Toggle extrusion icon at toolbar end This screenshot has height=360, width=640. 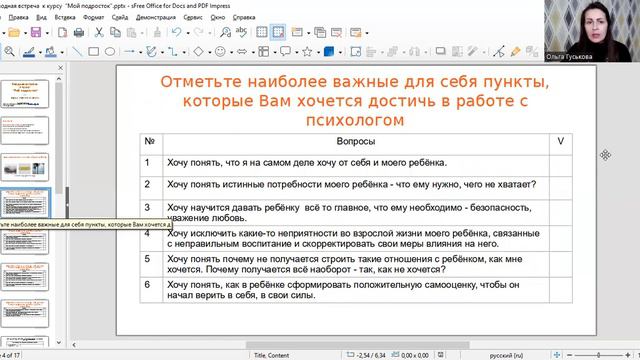tap(532, 51)
